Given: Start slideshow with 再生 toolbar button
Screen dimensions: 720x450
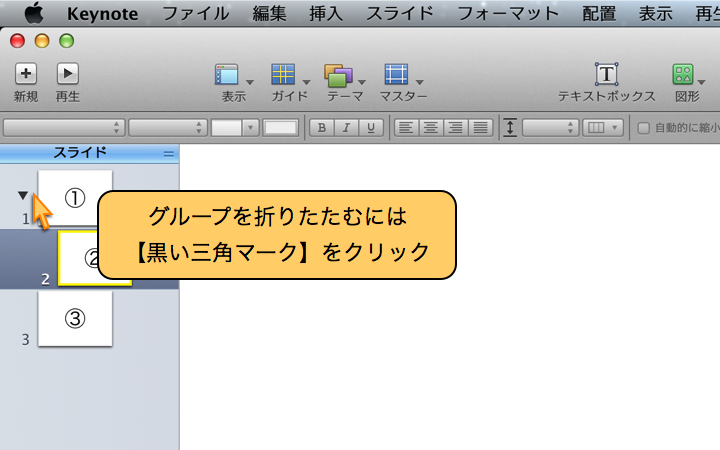Looking at the screenshot, I should pyautogui.click(x=68, y=73).
